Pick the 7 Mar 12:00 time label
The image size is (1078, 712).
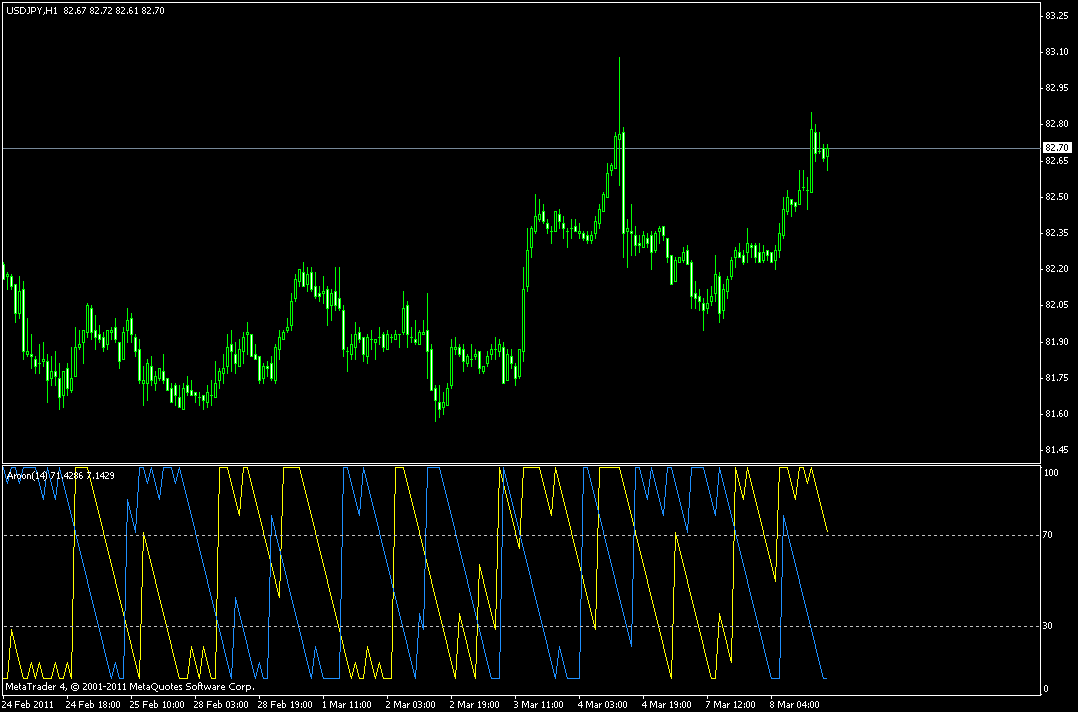point(731,704)
